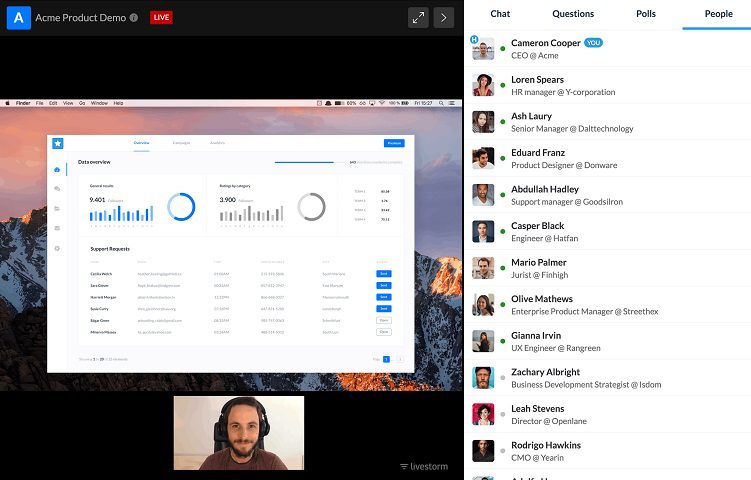The image size is (751, 480).
Task: Go to the Polls tab
Action: pyautogui.click(x=646, y=14)
